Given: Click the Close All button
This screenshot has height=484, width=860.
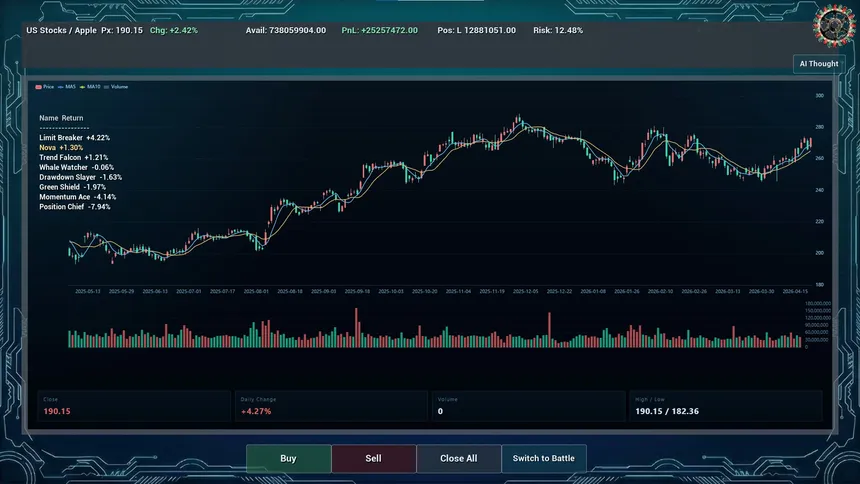Looking at the screenshot, I should coord(459,458).
